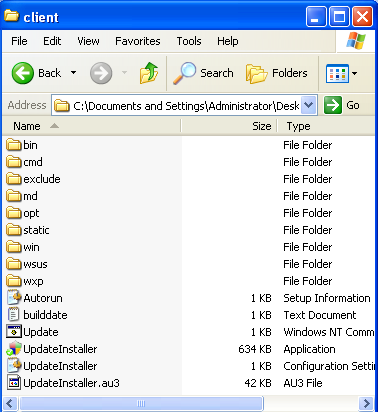Image resolution: width=378 pixels, height=412 pixels.
Task: Click the Views icon button
Action: tap(337, 73)
